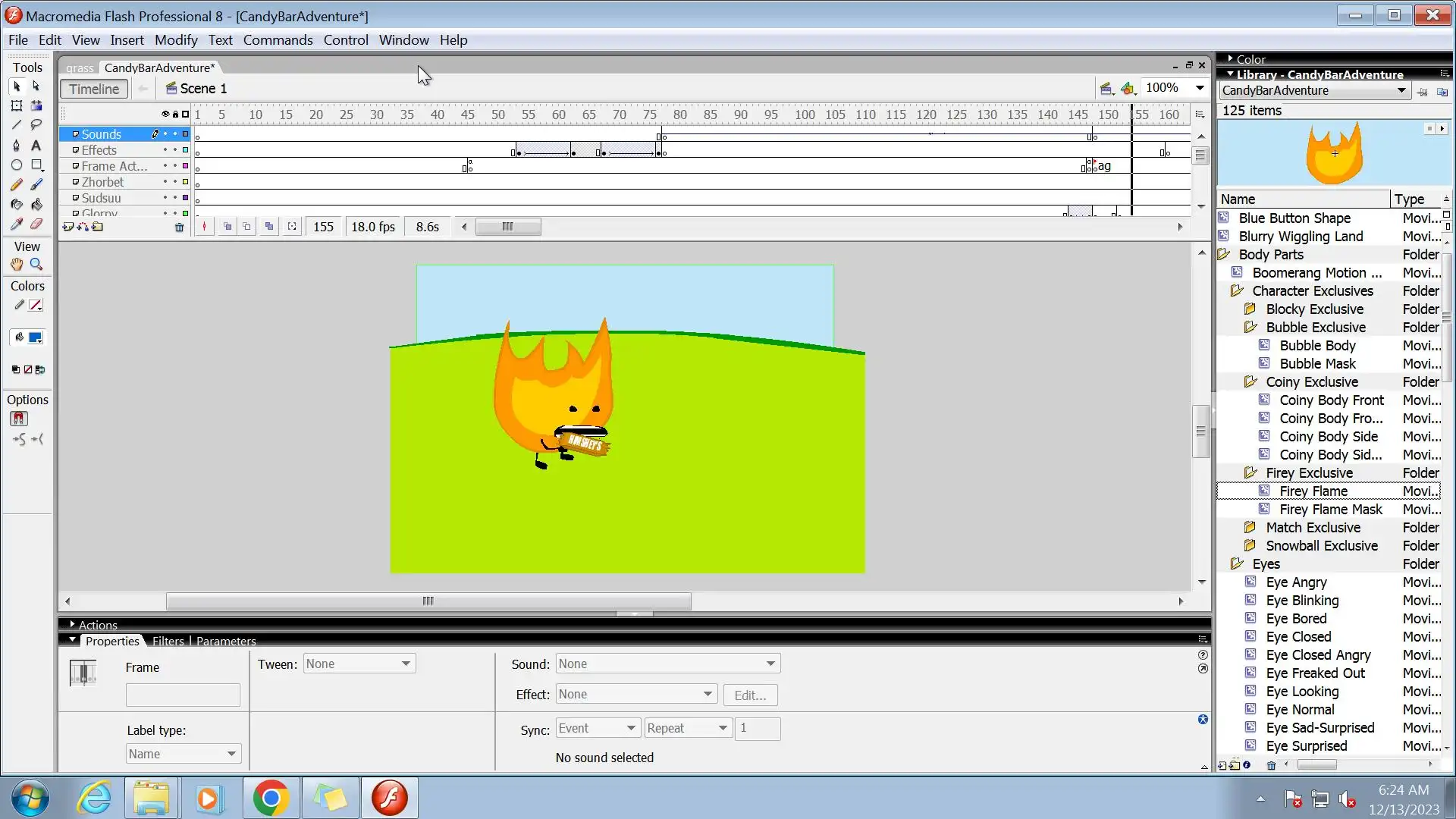Collapse the Coiny Exclusive folder
The image size is (1456, 819).
coord(1250,382)
